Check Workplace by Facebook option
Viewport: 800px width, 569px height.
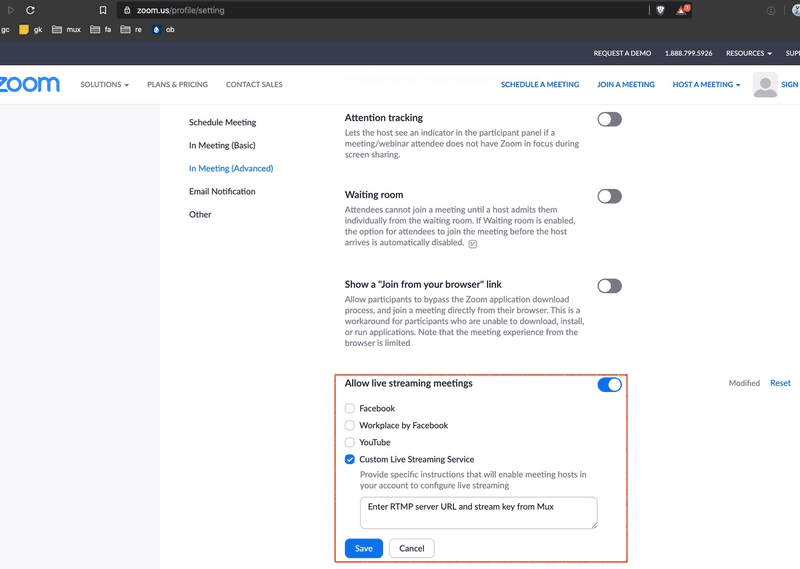[349, 425]
